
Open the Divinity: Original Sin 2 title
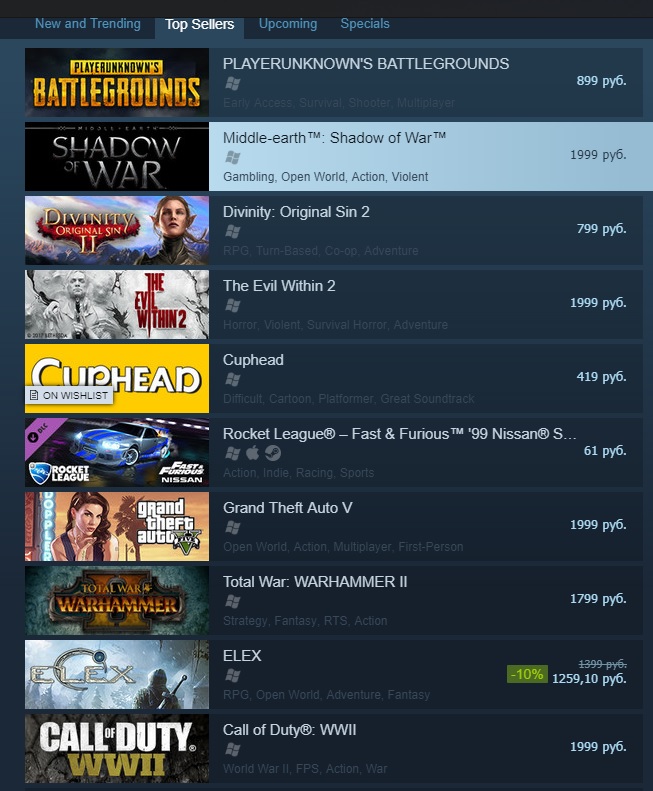point(296,212)
